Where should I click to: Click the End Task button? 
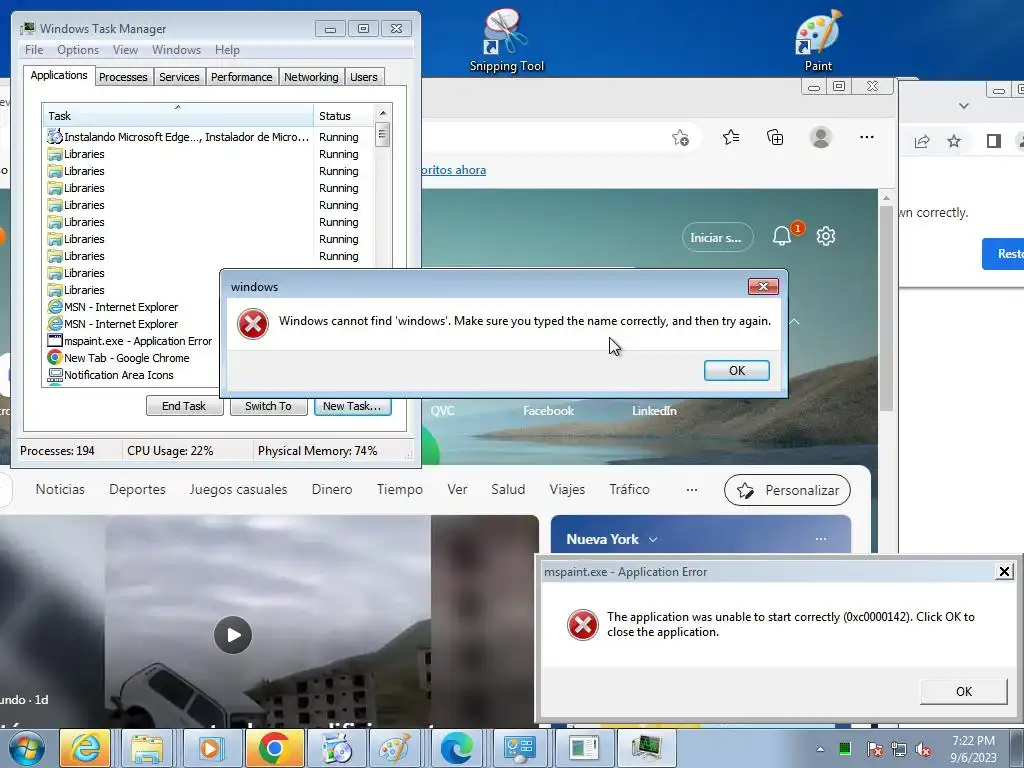[184, 406]
